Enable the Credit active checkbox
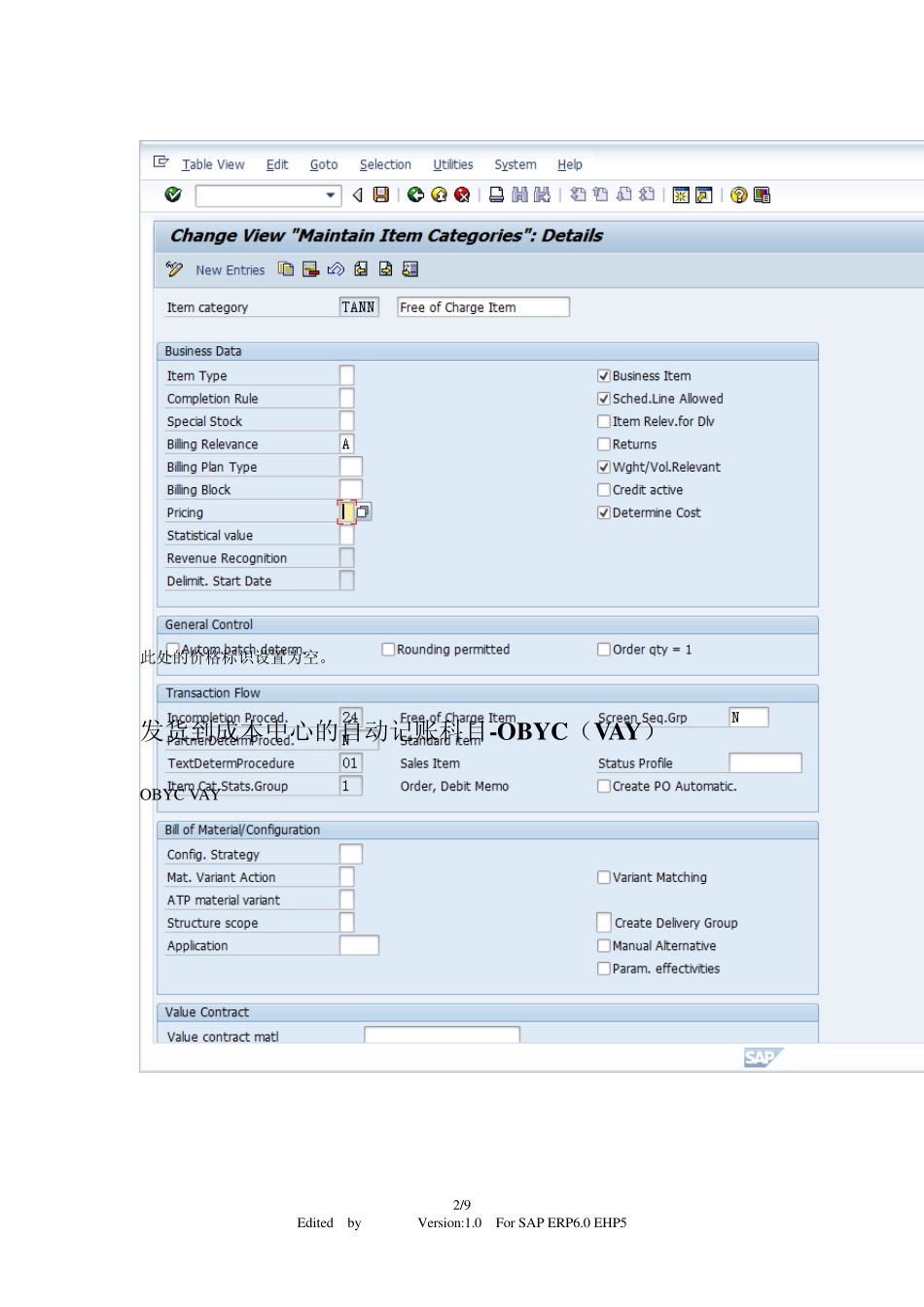The image size is (924, 1307). (x=604, y=490)
